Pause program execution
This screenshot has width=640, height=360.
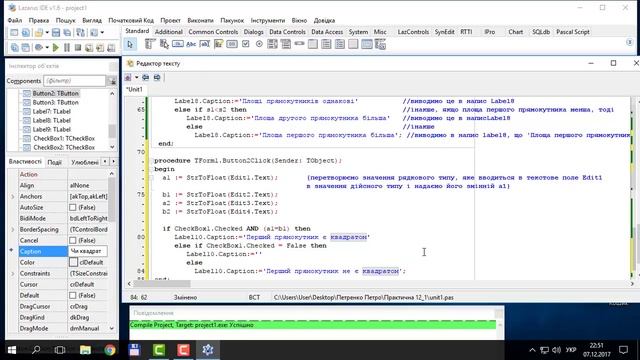click(x=67, y=48)
